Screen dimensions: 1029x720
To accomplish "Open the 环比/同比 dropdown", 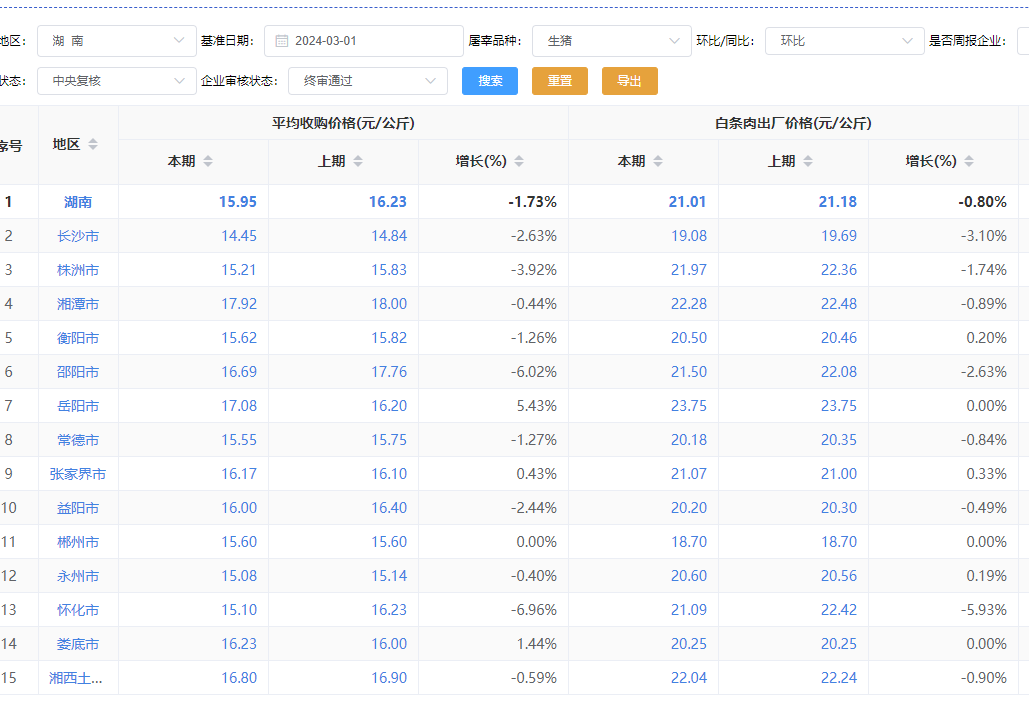I will pos(844,41).
